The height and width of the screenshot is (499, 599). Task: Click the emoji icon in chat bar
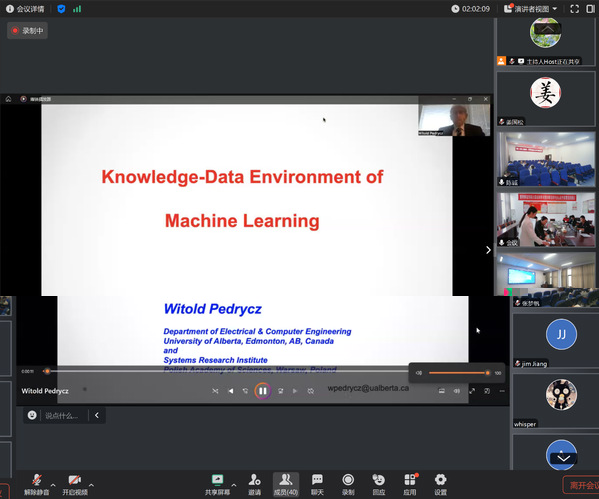32,415
